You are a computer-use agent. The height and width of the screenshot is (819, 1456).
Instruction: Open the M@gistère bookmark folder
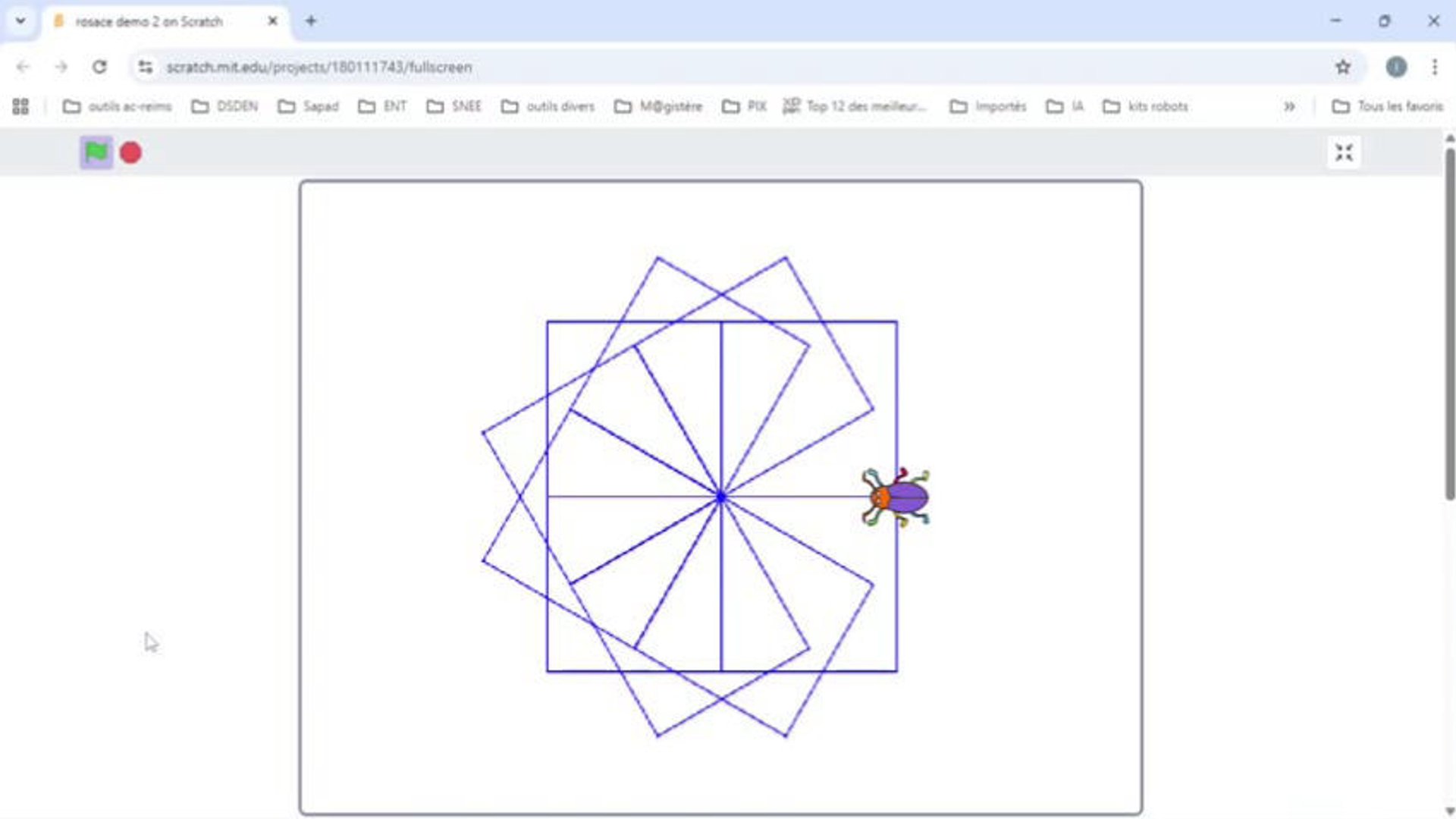click(658, 106)
